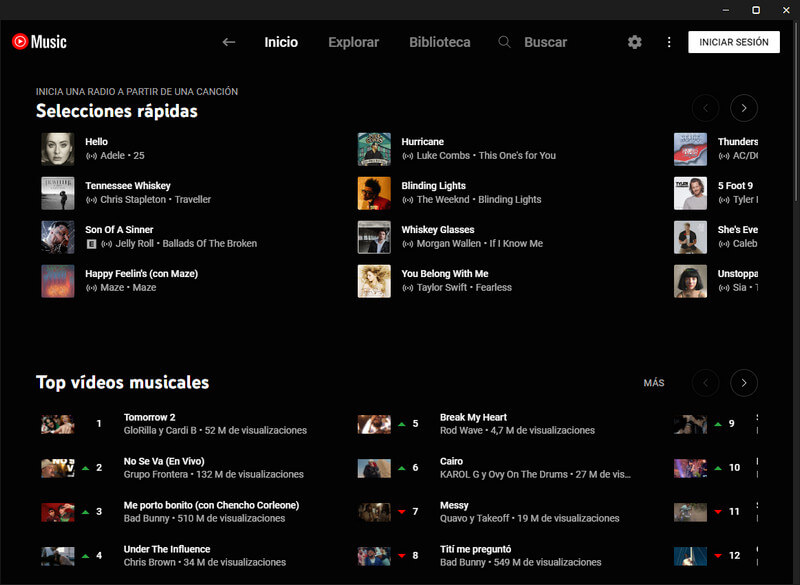This screenshot has width=800, height=585.
Task: Click the explicit badge next to Jelly Roll
Action: tap(91, 244)
